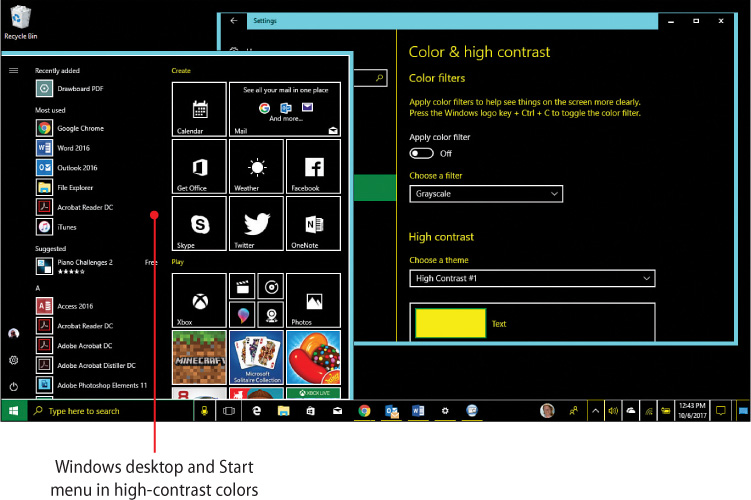Screen dimensions: 751x500
Task: Launch the Minecraft tile
Action: point(199,357)
